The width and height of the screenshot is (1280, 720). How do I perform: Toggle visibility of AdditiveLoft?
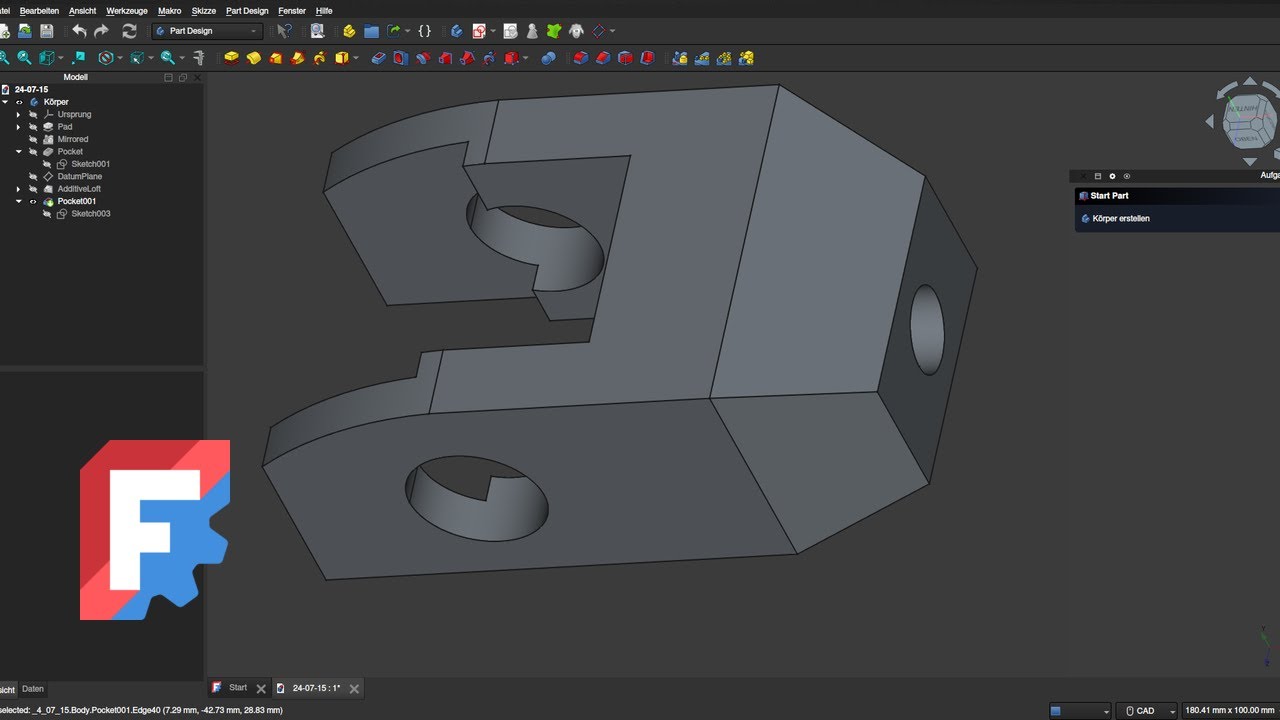pos(33,189)
